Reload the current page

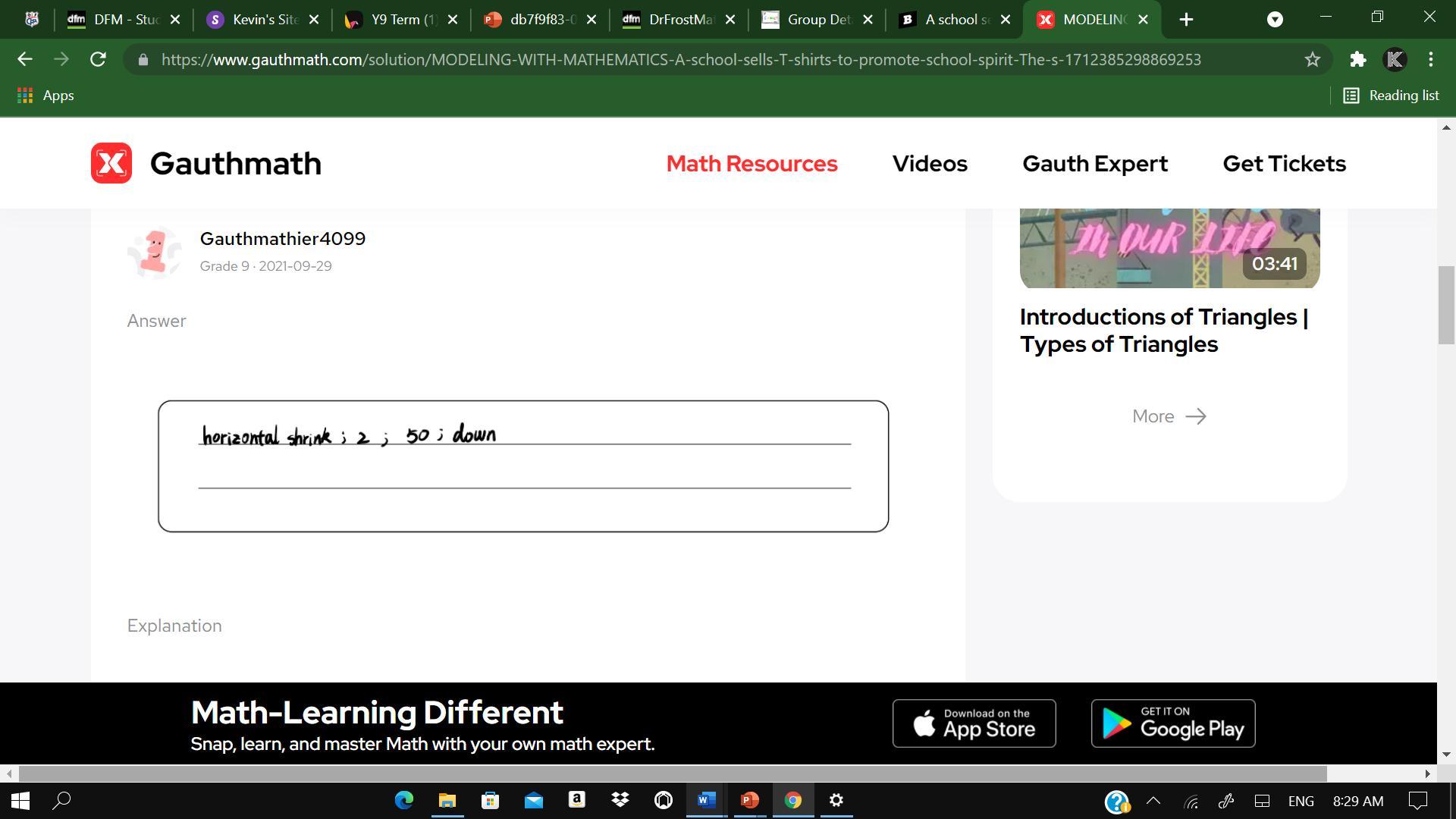(x=98, y=59)
